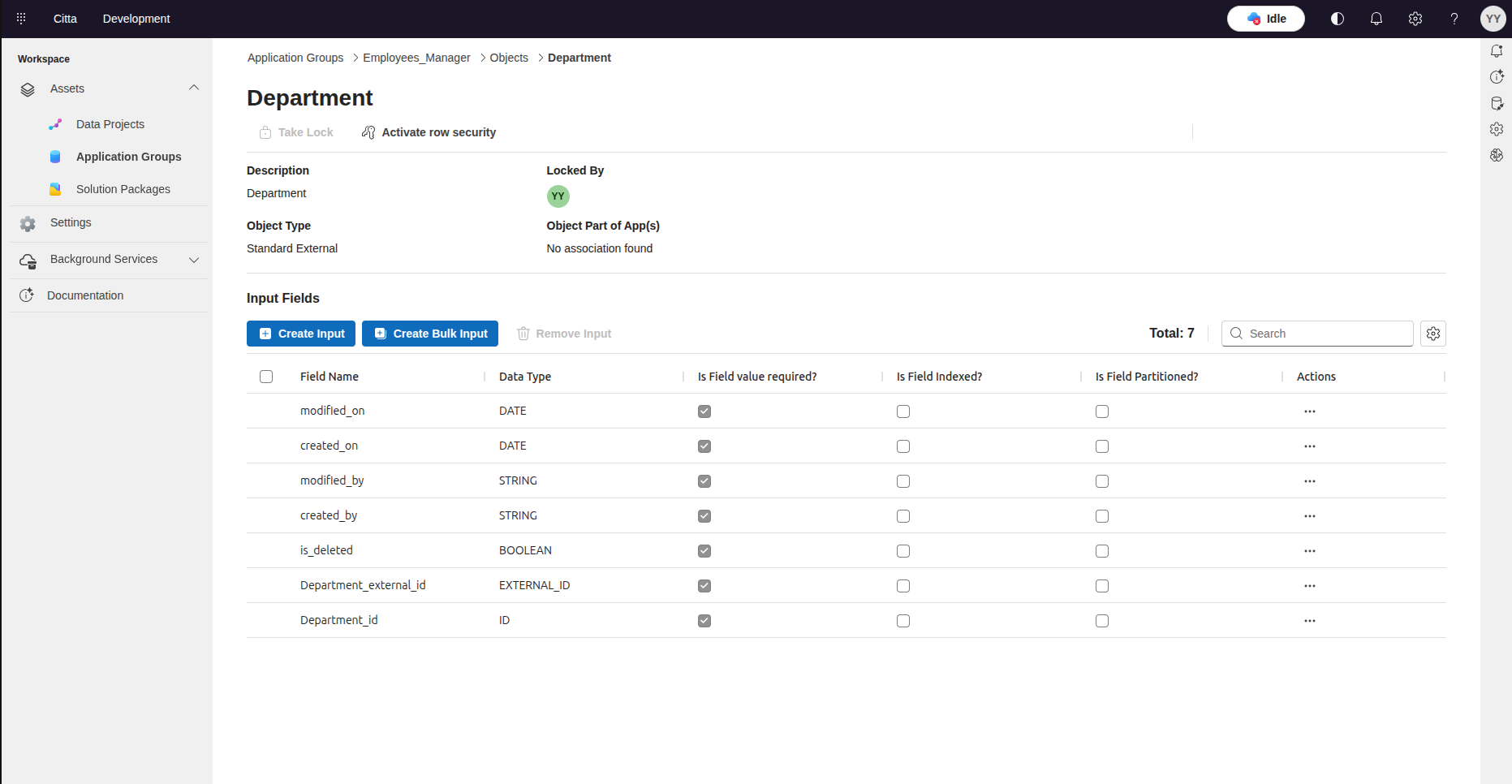Open the table column settings gear
The height and width of the screenshot is (784, 1512).
[x=1433, y=334]
